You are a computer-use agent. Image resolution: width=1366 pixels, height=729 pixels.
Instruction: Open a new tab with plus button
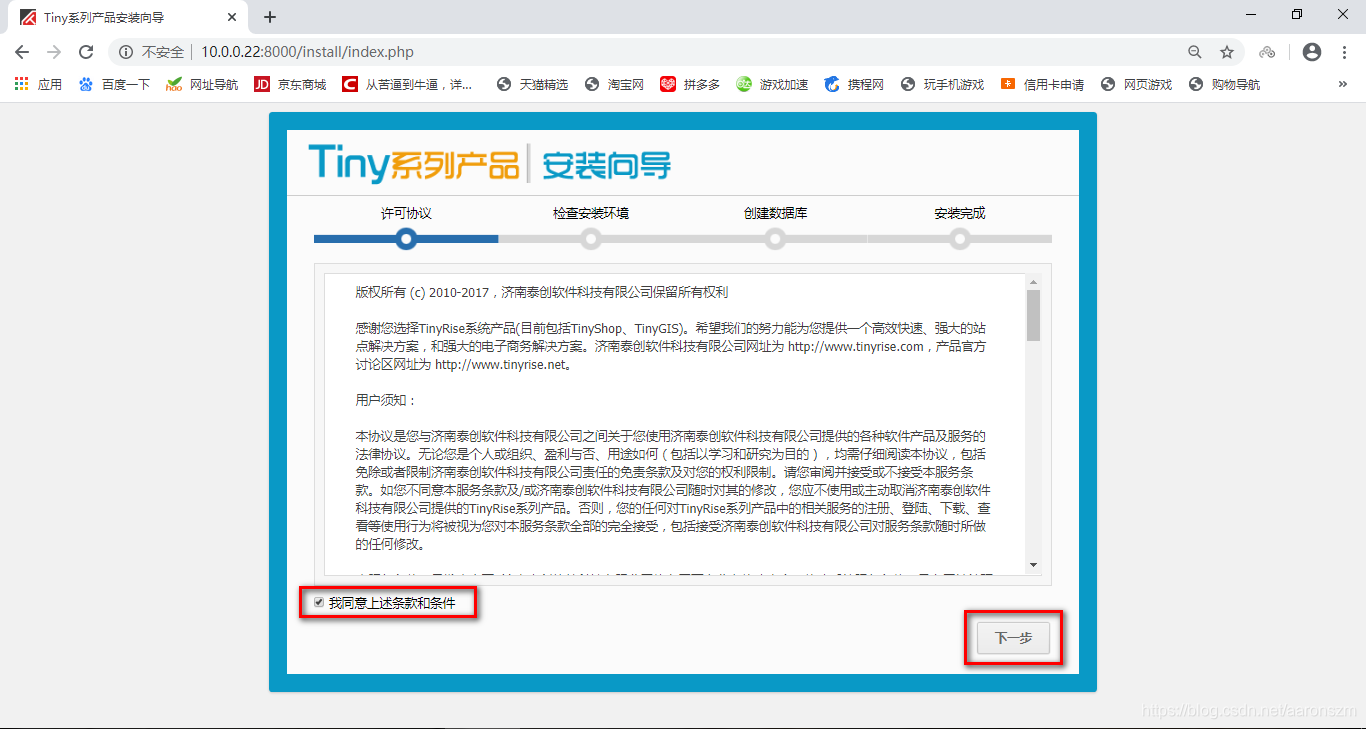tap(270, 17)
